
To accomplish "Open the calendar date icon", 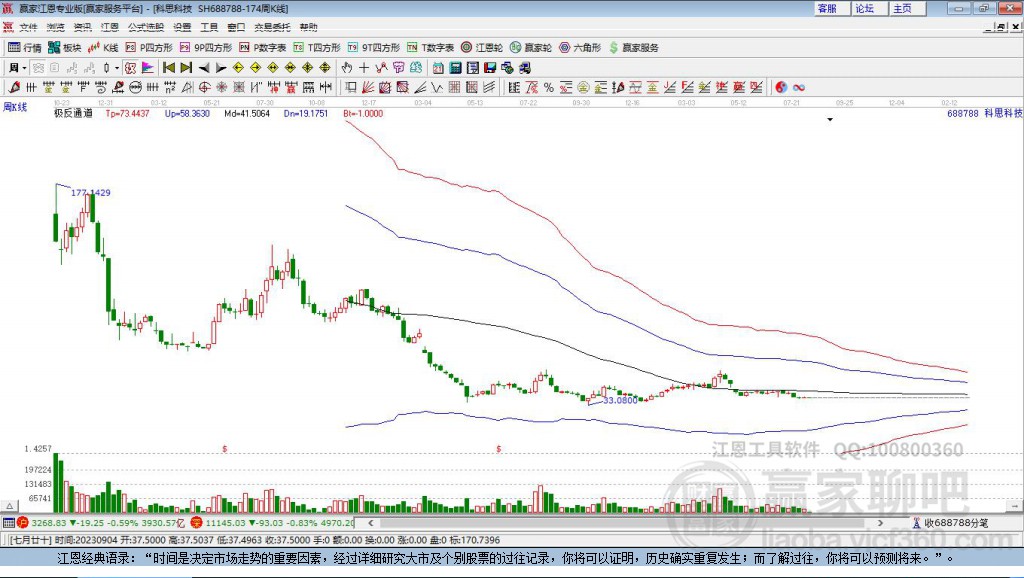I will [x=438, y=68].
